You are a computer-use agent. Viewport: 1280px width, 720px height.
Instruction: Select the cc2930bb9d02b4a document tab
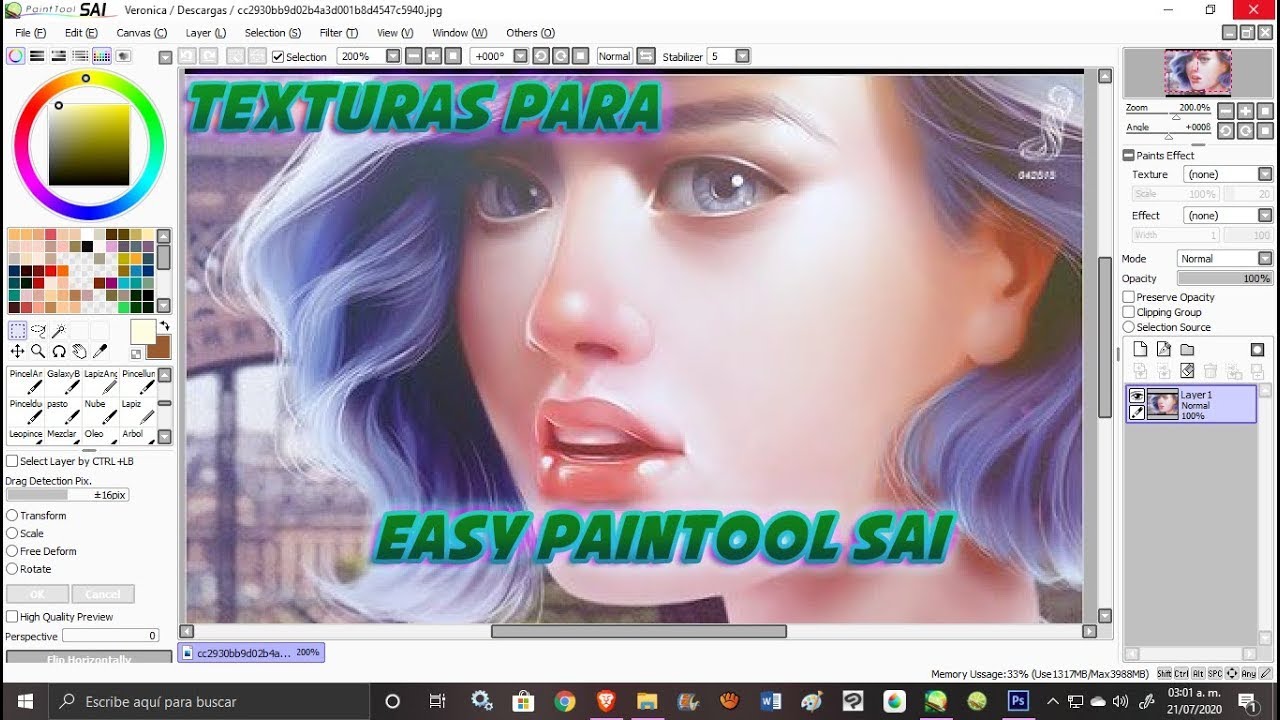pos(251,652)
